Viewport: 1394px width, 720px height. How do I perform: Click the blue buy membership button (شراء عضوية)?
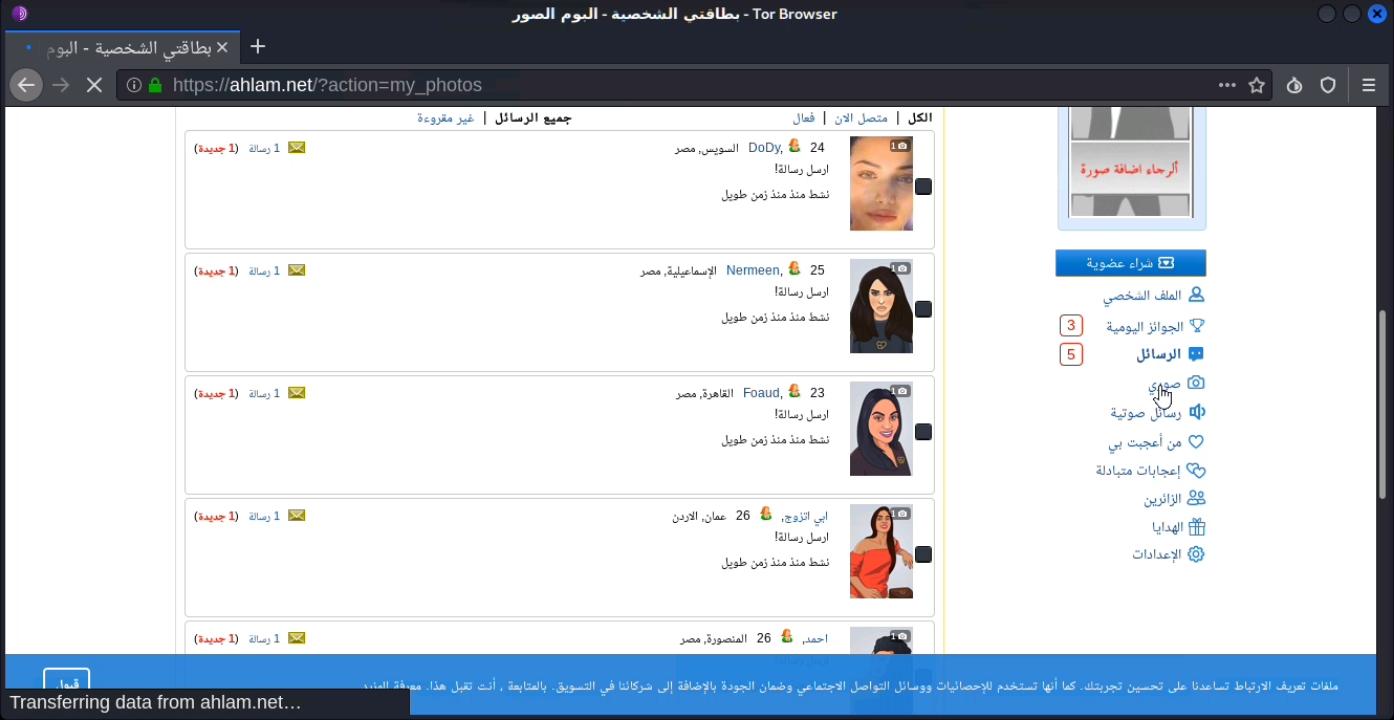[1131, 263]
